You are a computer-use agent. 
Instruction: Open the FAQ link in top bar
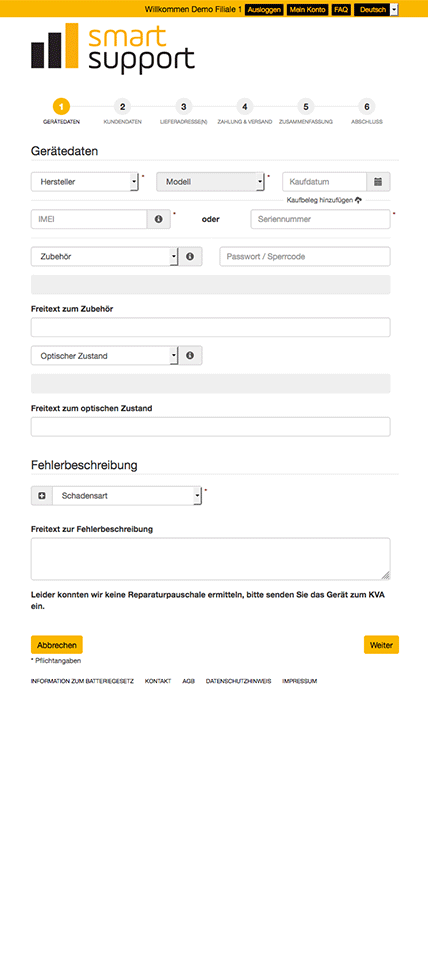pyautogui.click(x=341, y=10)
